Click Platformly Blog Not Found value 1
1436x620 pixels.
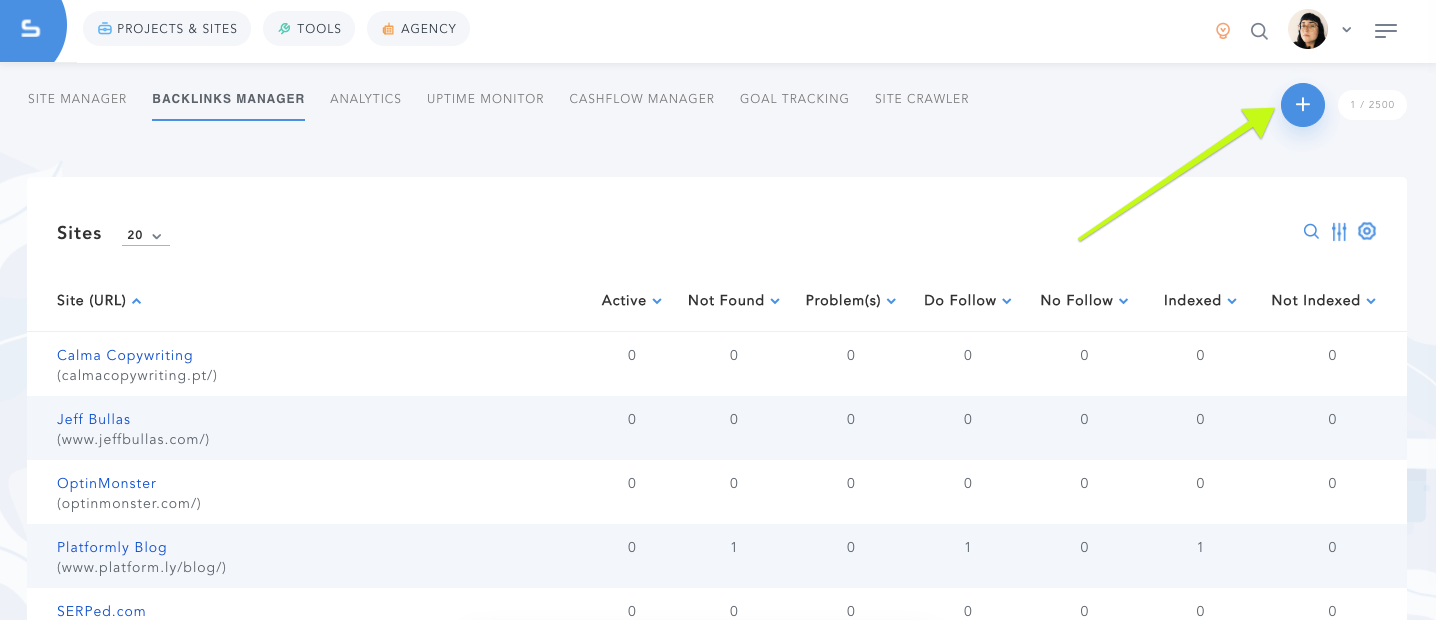click(734, 548)
